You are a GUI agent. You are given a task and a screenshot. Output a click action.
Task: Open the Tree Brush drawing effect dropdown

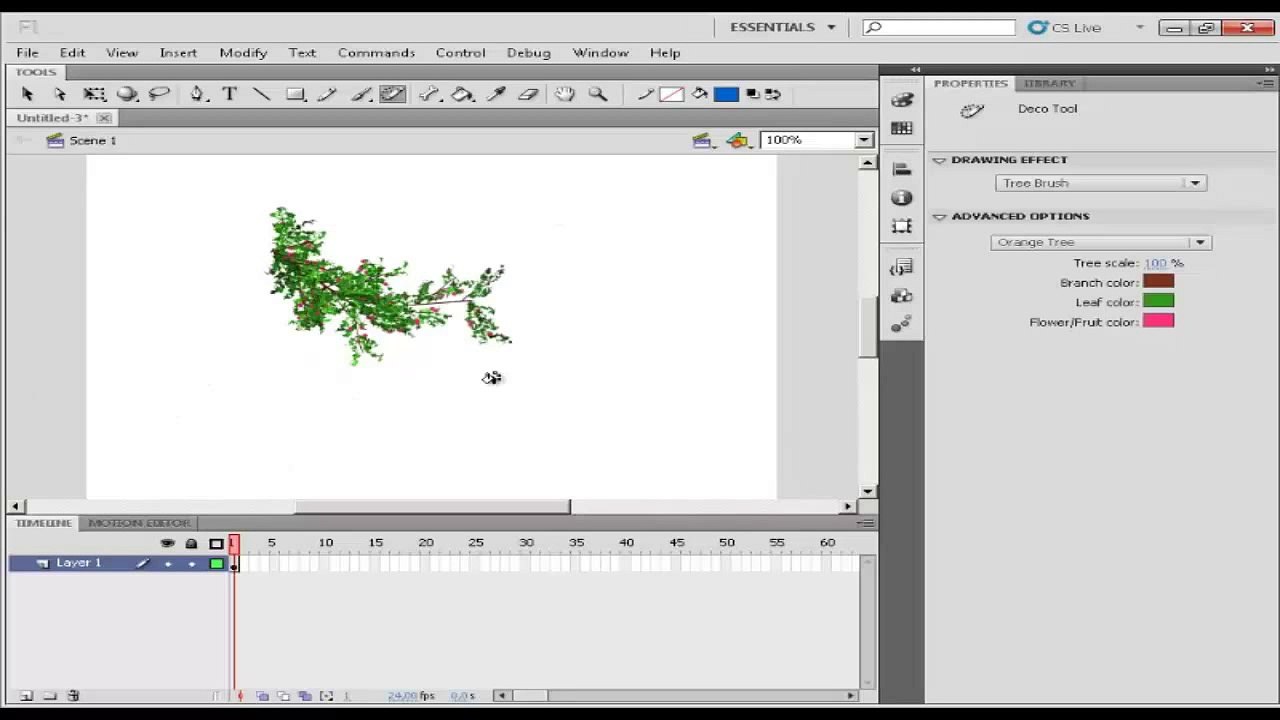point(1101,183)
